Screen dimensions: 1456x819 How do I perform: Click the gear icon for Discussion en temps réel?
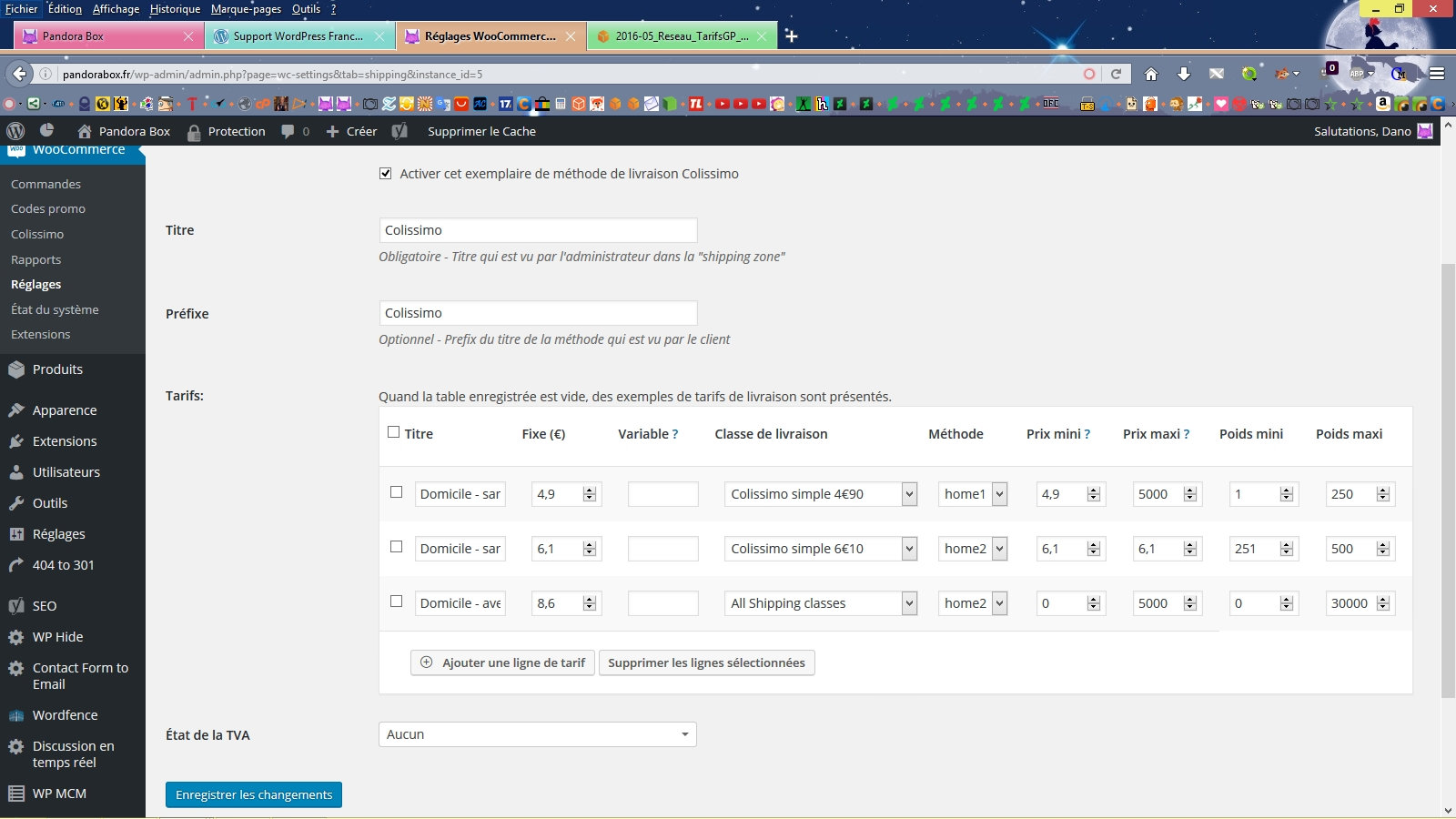tap(16, 746)
